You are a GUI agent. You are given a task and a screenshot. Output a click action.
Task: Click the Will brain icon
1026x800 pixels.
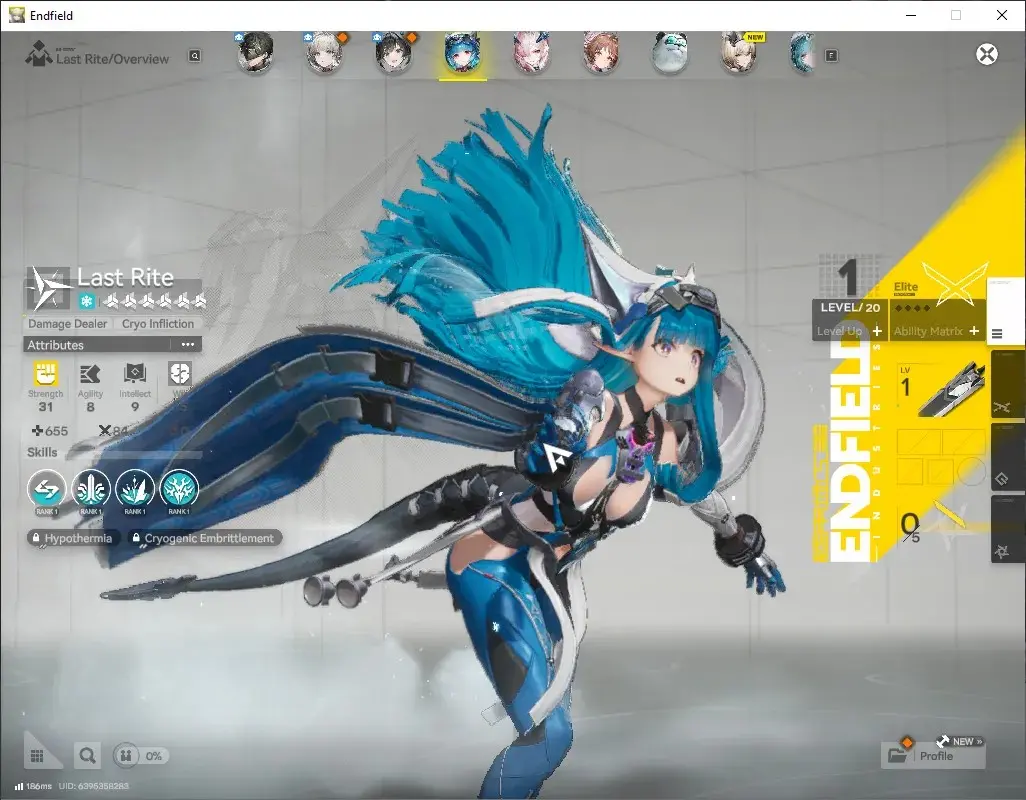click(x=179, y=374)
